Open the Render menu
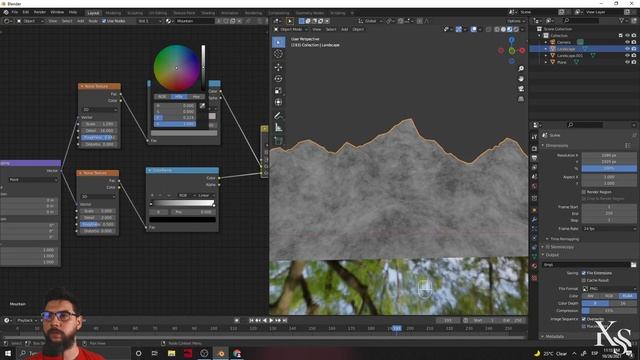This screenshot has width=640, height=360. pyautogui.click(x=40, y=12)
